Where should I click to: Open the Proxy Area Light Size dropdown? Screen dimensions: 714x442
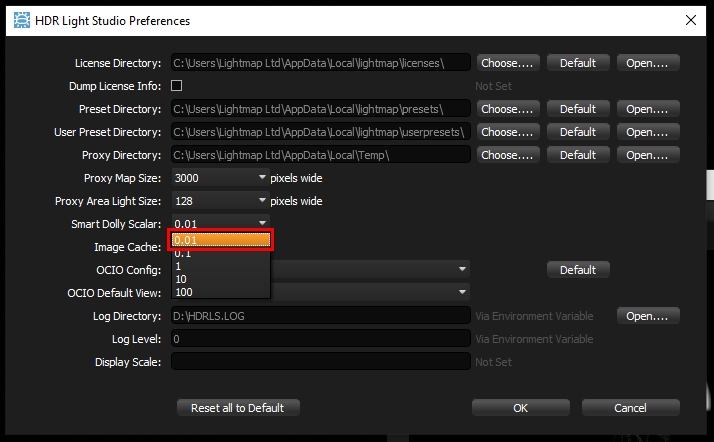(220, 201)
